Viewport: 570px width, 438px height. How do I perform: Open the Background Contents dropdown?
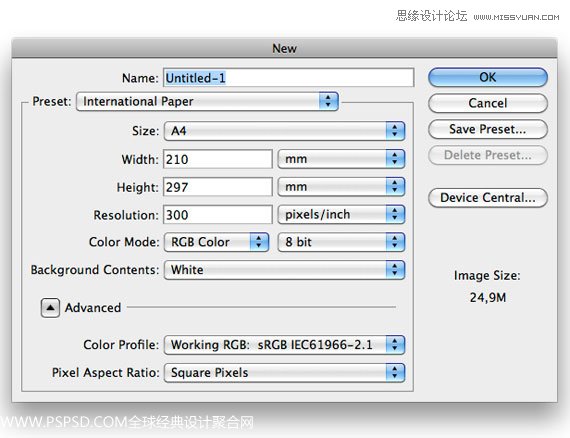[284, 270]
